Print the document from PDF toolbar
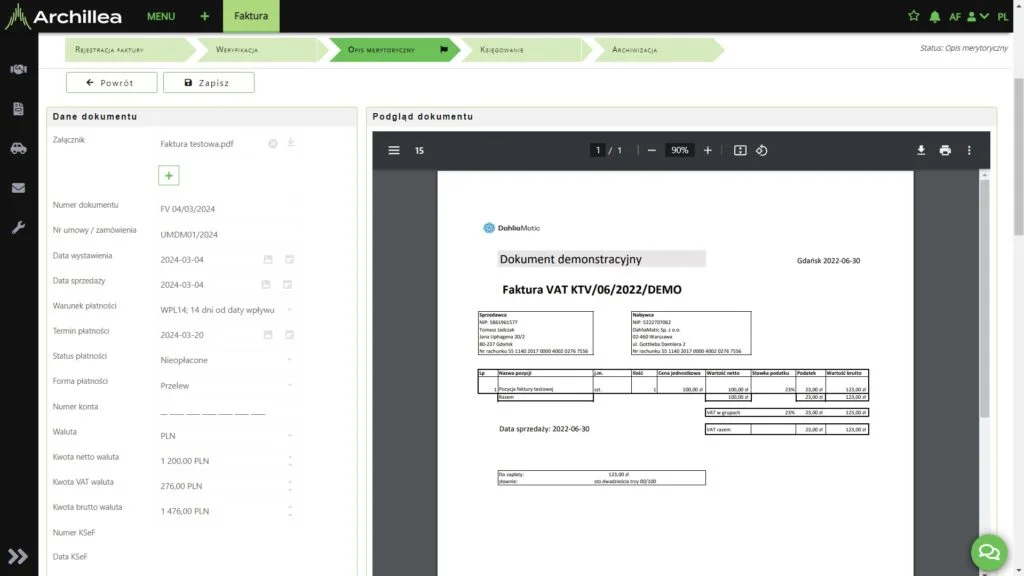Viewport: 1024px width, 576px height. (x=945, y=150)
